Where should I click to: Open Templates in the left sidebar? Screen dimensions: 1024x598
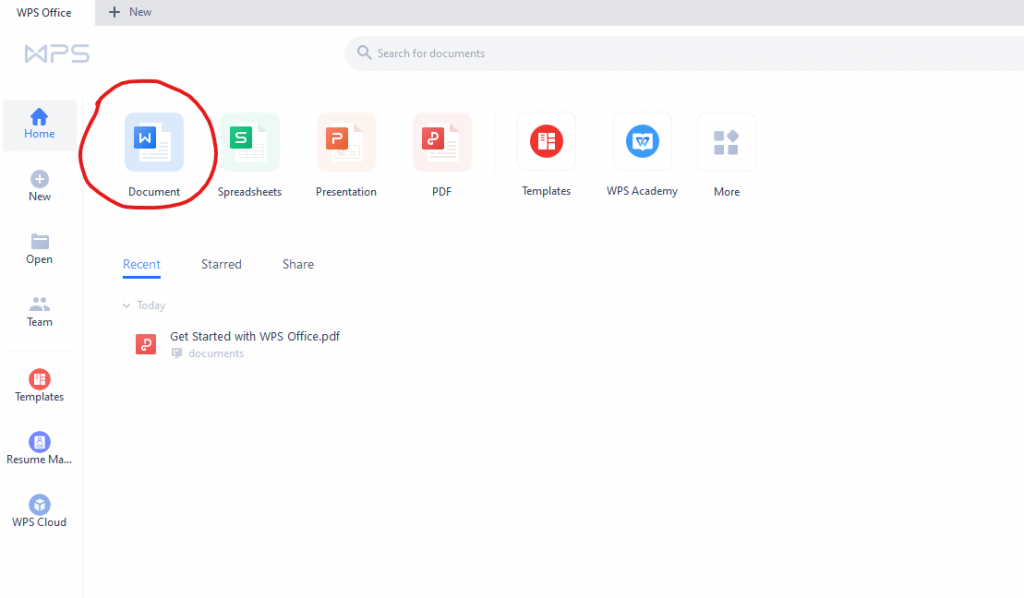(39, 386)
